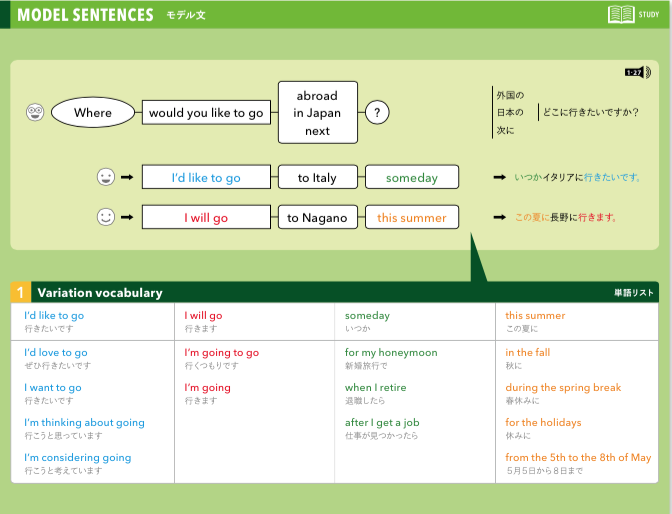The width and height of the screenshot is (672, 514).
Task: Click 'when I retire' entry
Action: tap(375, 388)
